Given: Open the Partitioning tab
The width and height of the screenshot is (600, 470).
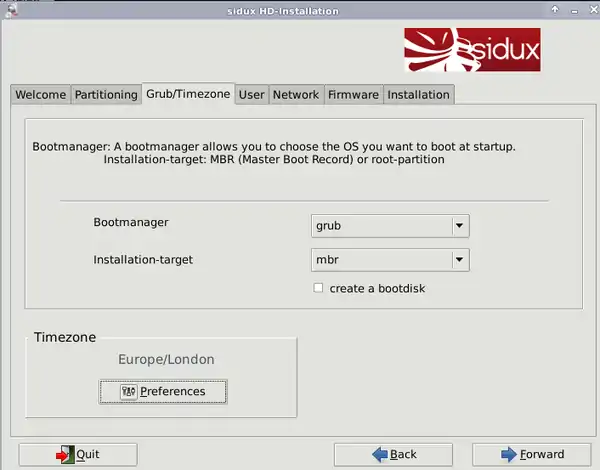Looking at the screenshot, I should pos(106,95).
